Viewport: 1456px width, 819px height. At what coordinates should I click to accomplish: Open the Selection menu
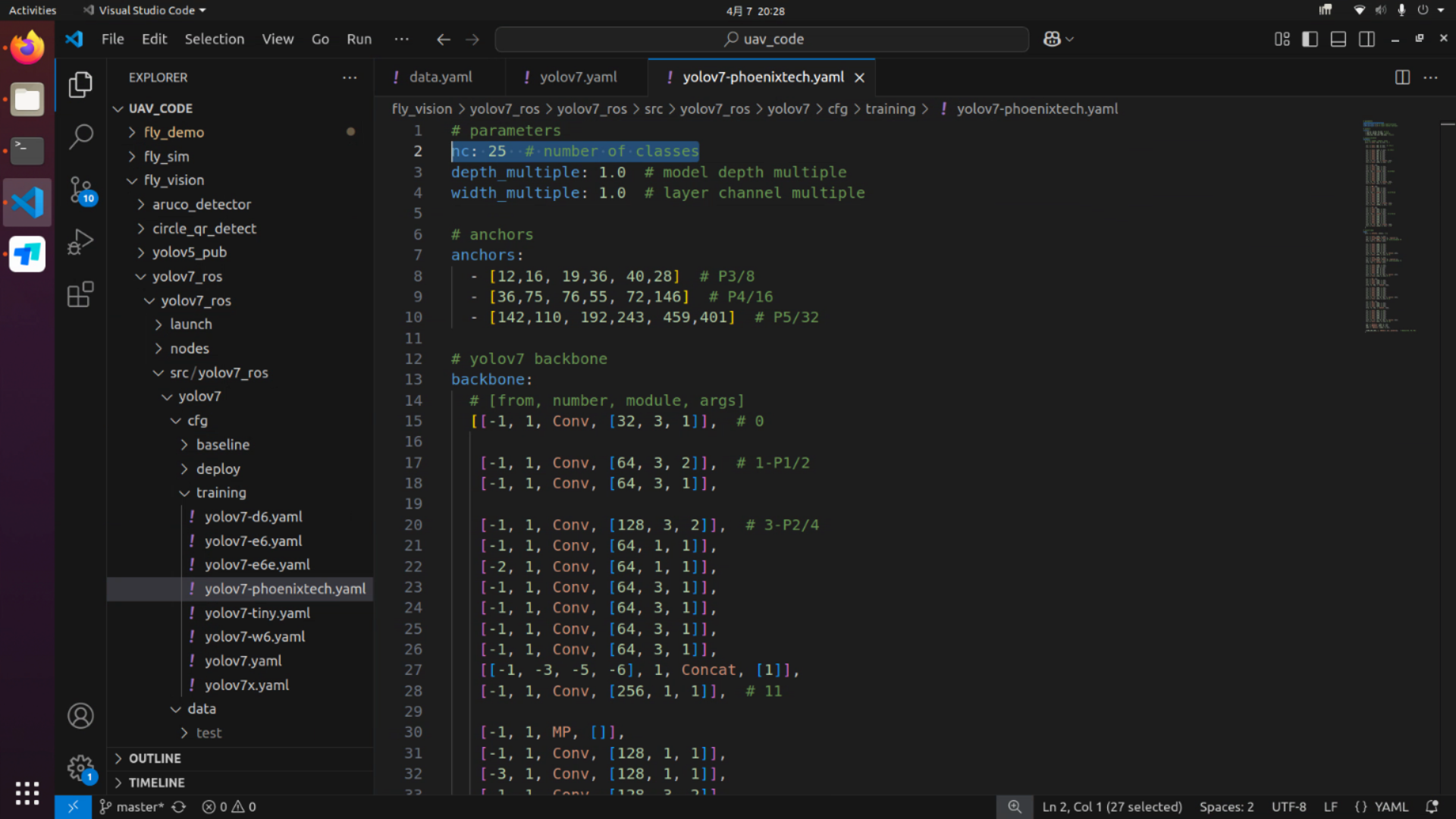215,39
